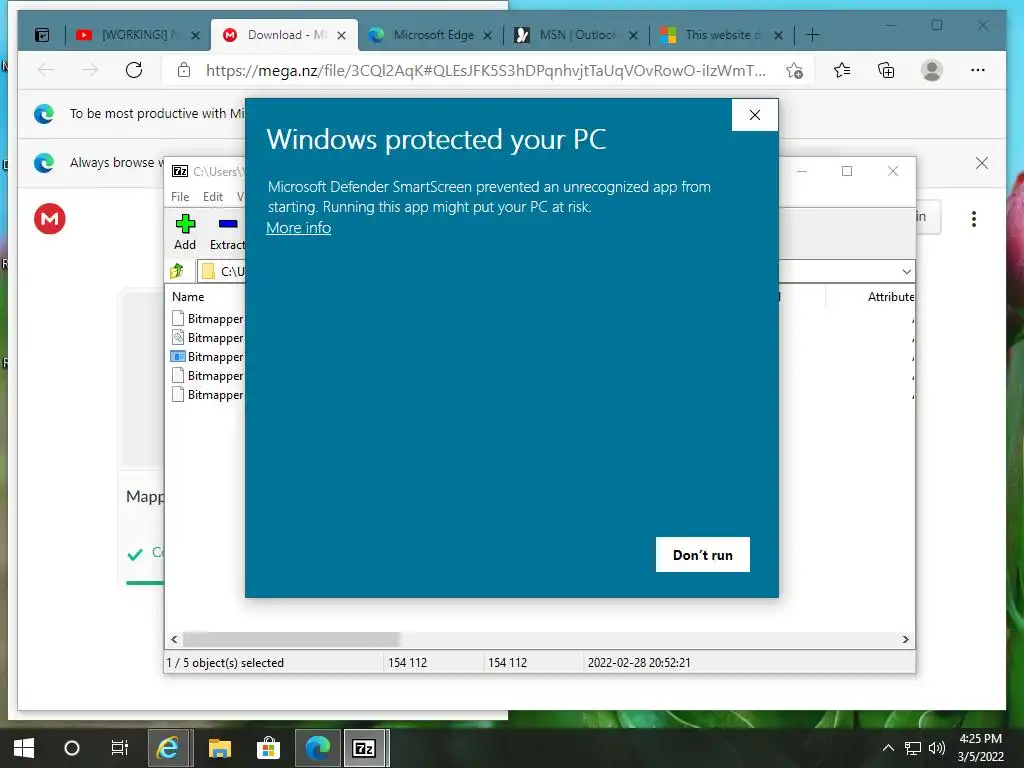Image resolution: width=1024 pixels, height=768 pixels.
Task: Click the 7-Zip horizontal scrollbar thumb
Action: [x=291, y=639]
